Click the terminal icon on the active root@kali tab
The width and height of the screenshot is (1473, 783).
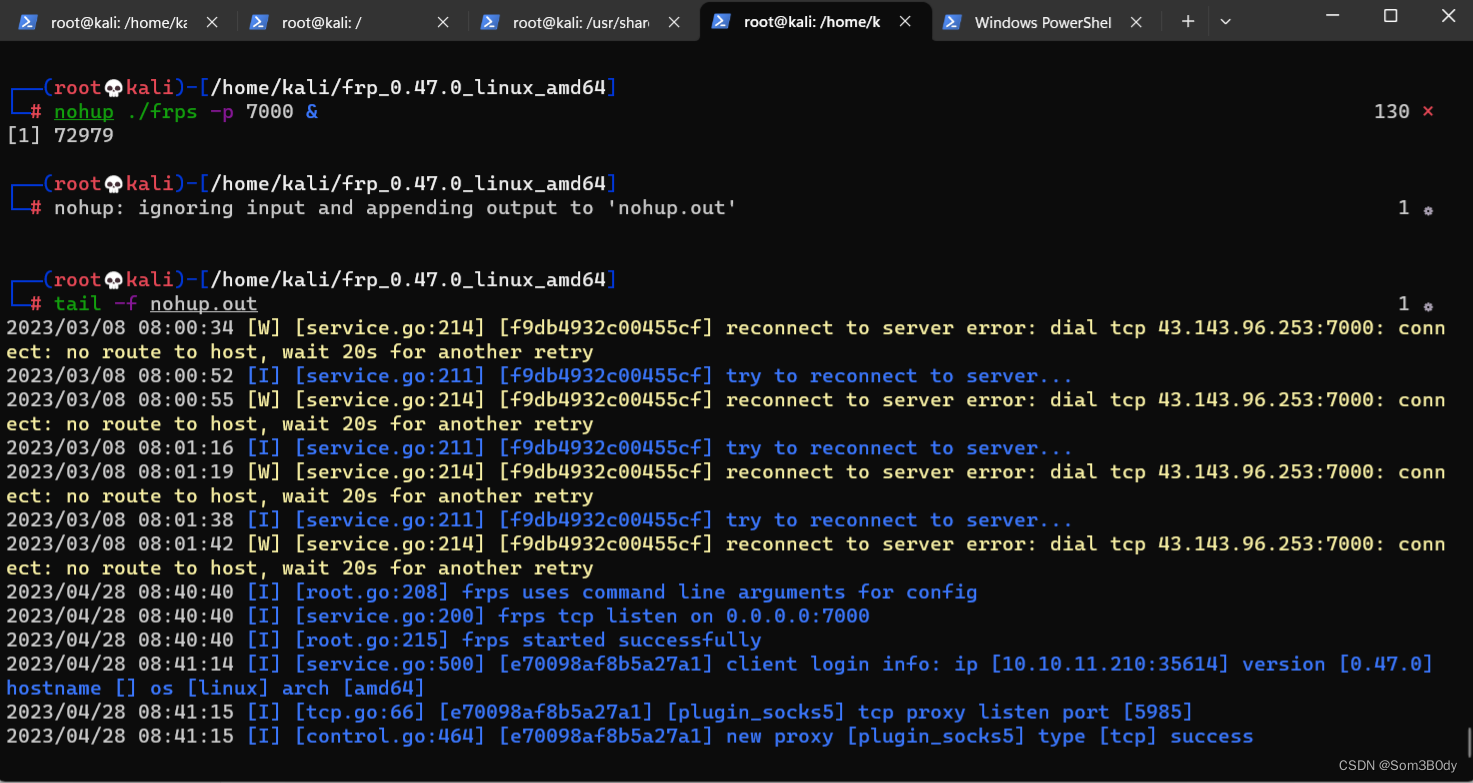(721, 21)
